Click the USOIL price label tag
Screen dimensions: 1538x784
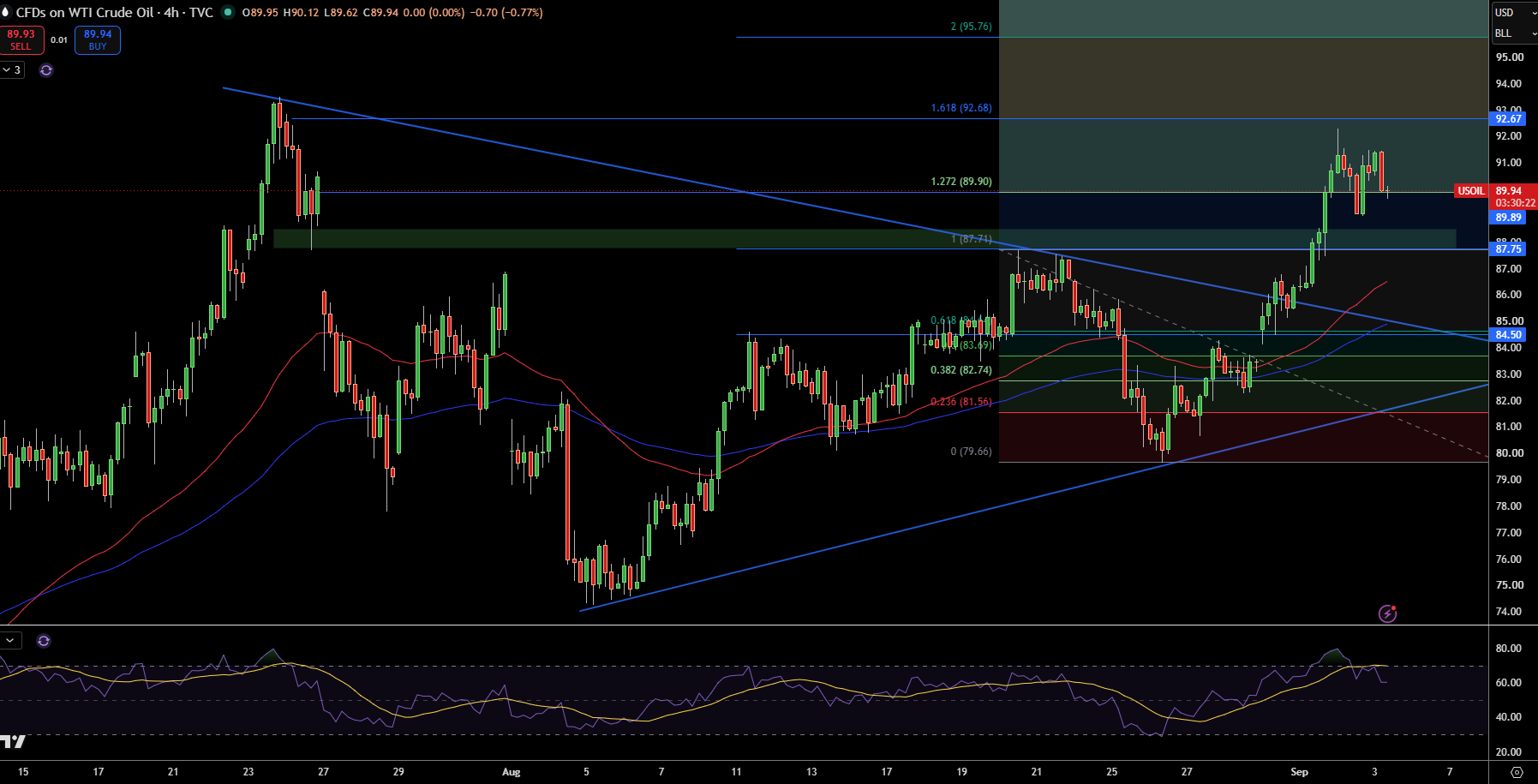click(x=1471, y=191)
